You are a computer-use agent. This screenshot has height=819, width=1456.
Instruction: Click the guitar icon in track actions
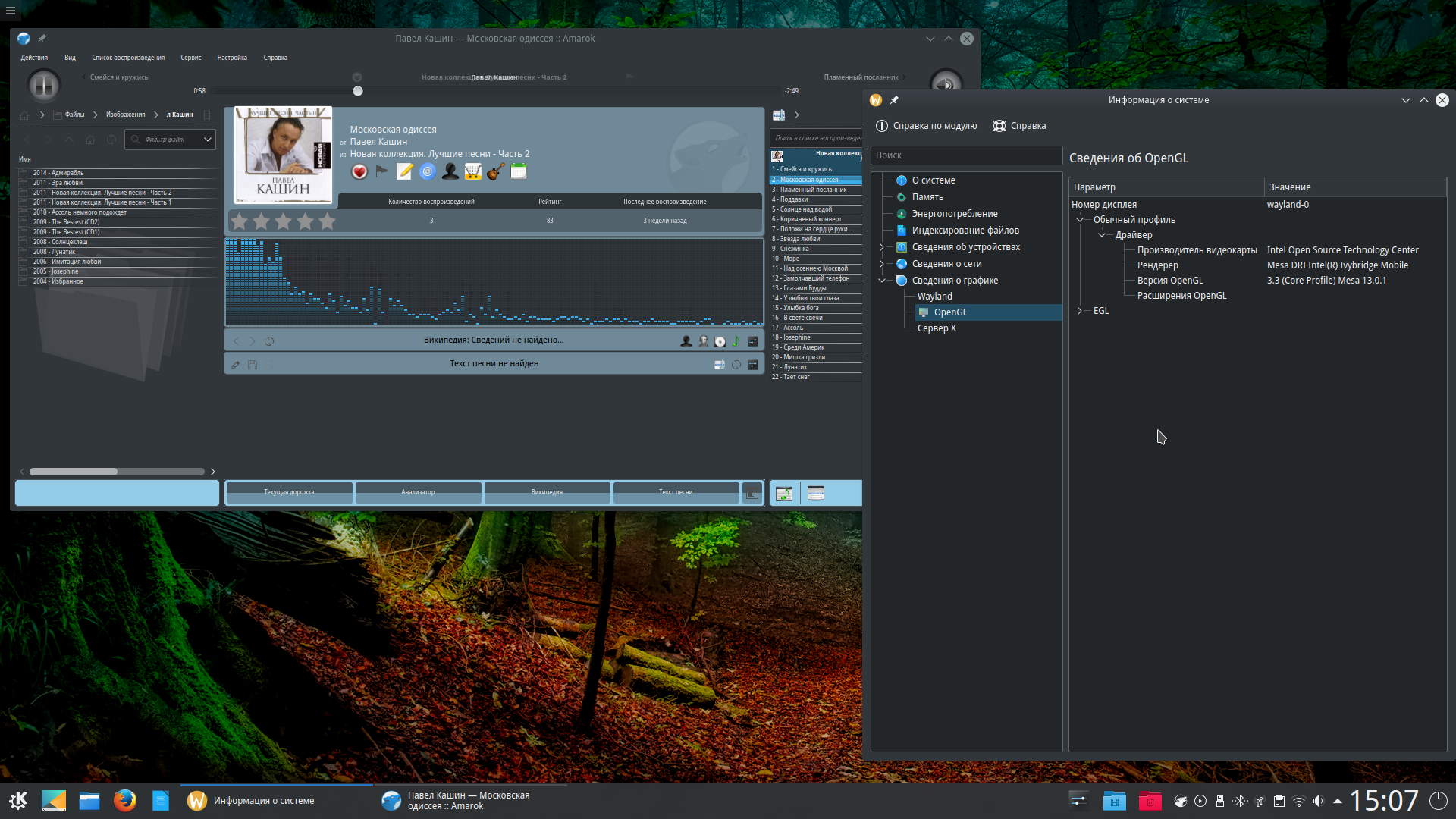click(x=495, y=172)
